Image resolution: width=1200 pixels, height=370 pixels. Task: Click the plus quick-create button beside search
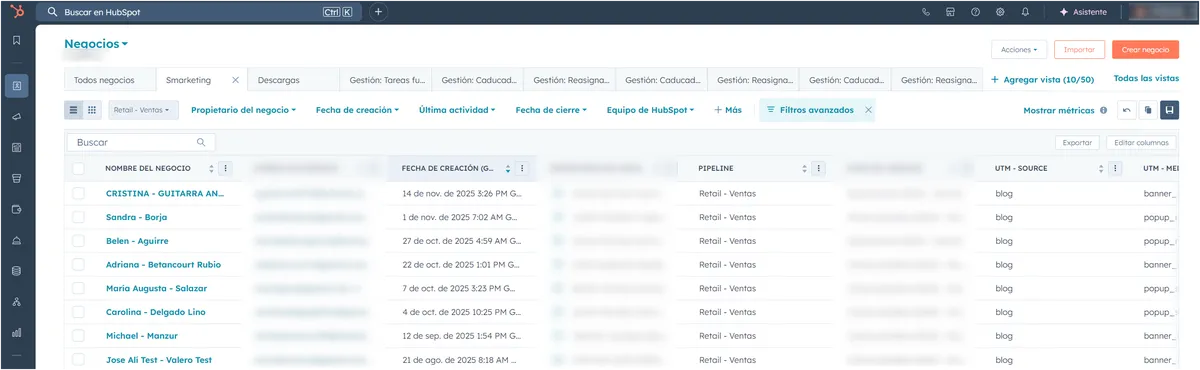[378, 12]
